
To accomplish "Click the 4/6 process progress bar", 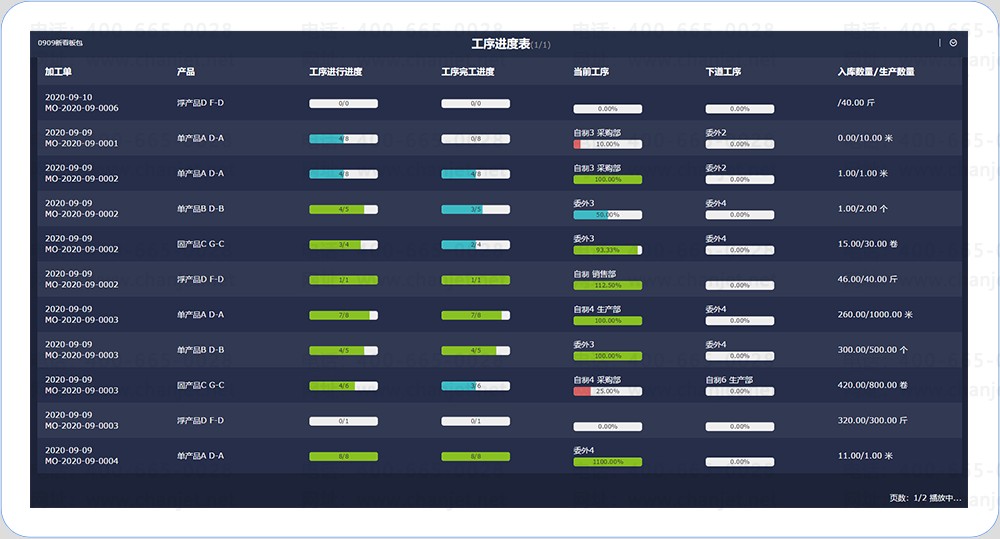I will click(x=344, y=386).
